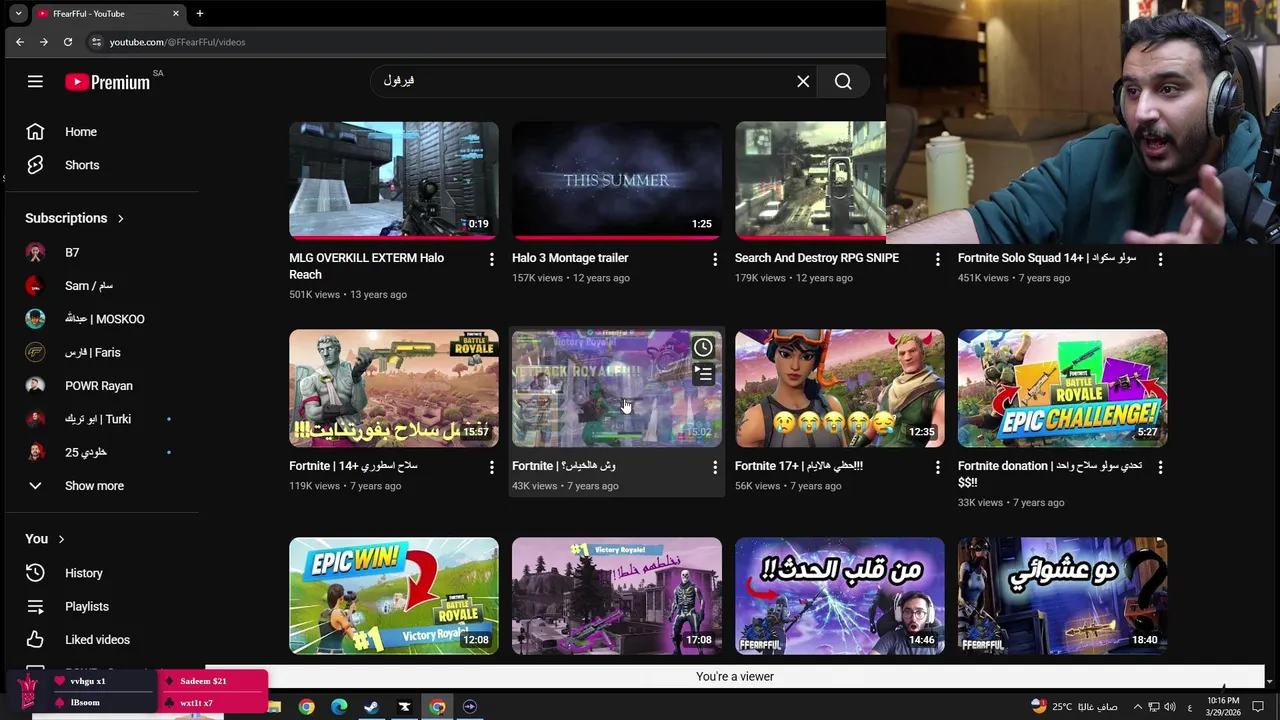The height and width of the screenshot is (720, 1280).
Task: Open the POWR Rayan subscription channel
Action: (x=101, y=386)
